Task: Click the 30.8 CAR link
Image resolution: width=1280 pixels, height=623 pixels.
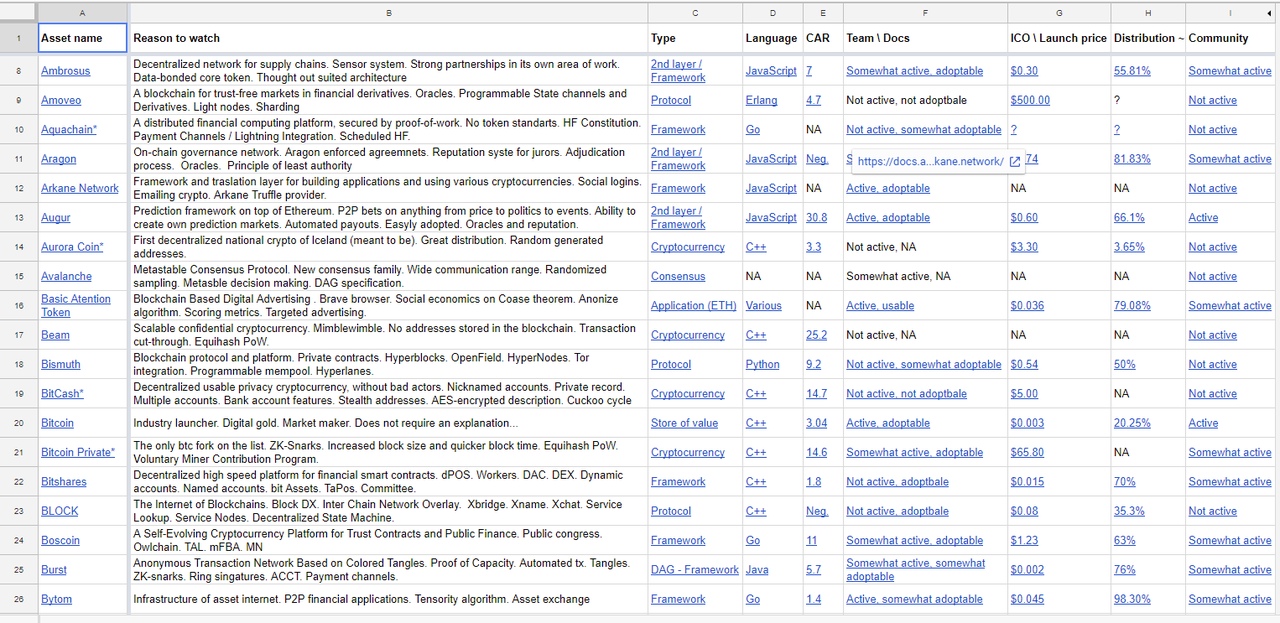Action: pos(816,217)
